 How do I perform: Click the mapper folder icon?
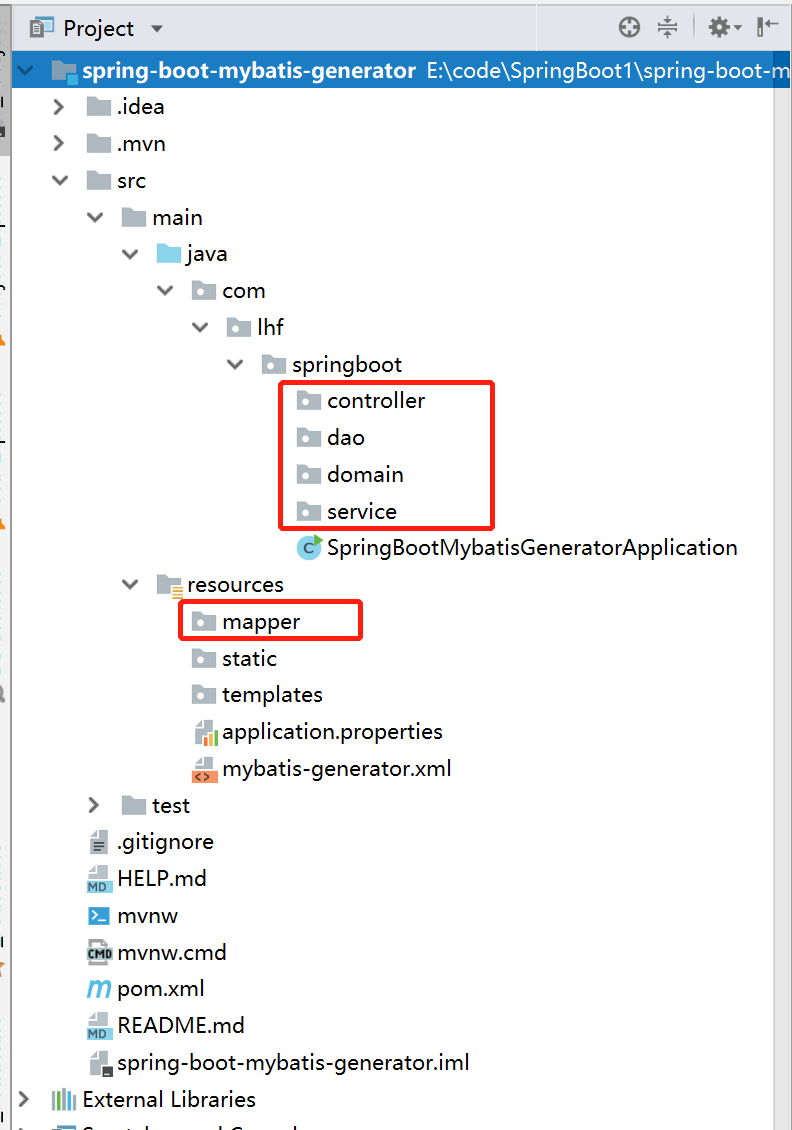point(204,621)
